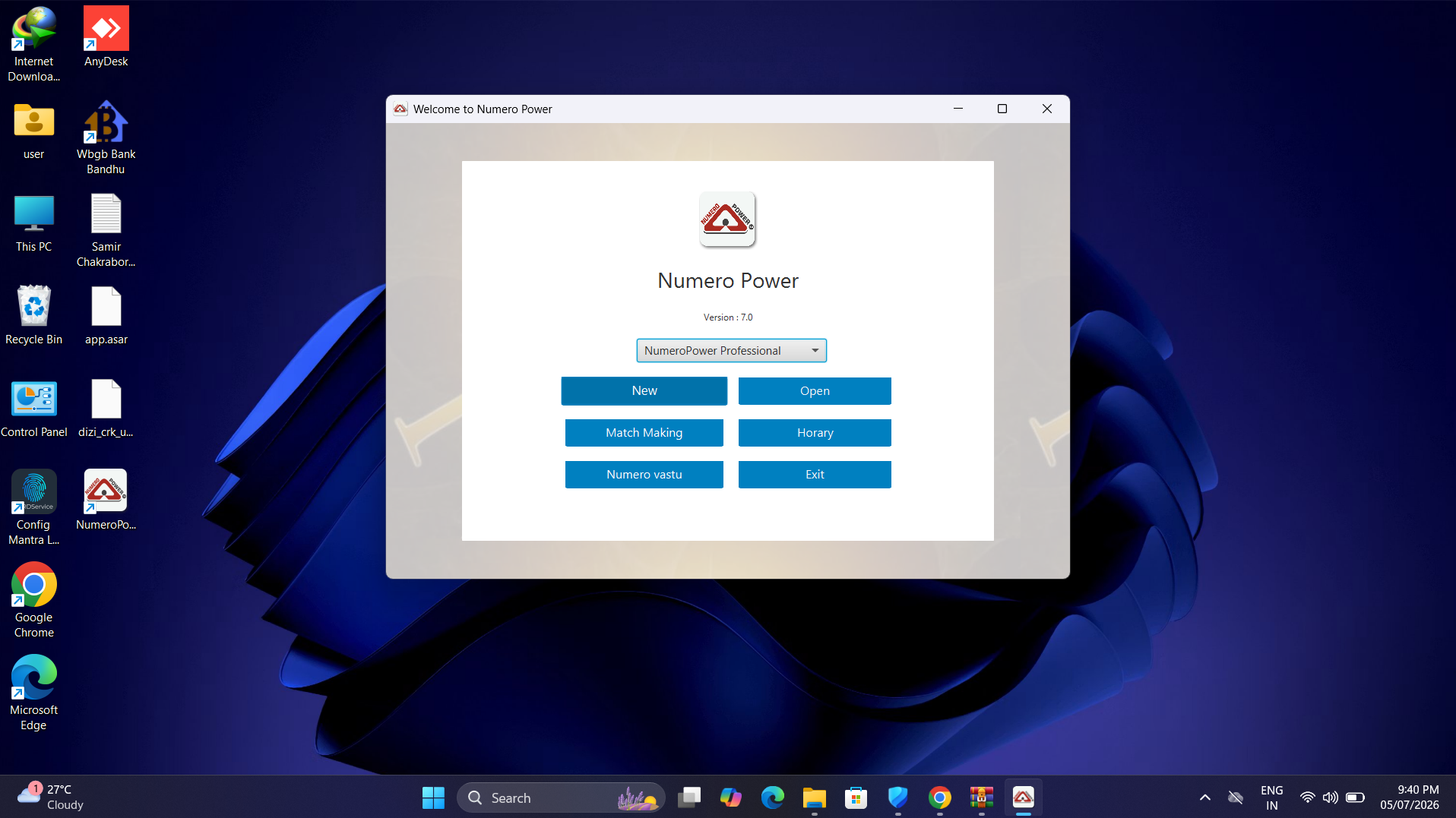Minimize the Numero Power window
Viewport: 1456px width, 818px height.
coord(957,109)
